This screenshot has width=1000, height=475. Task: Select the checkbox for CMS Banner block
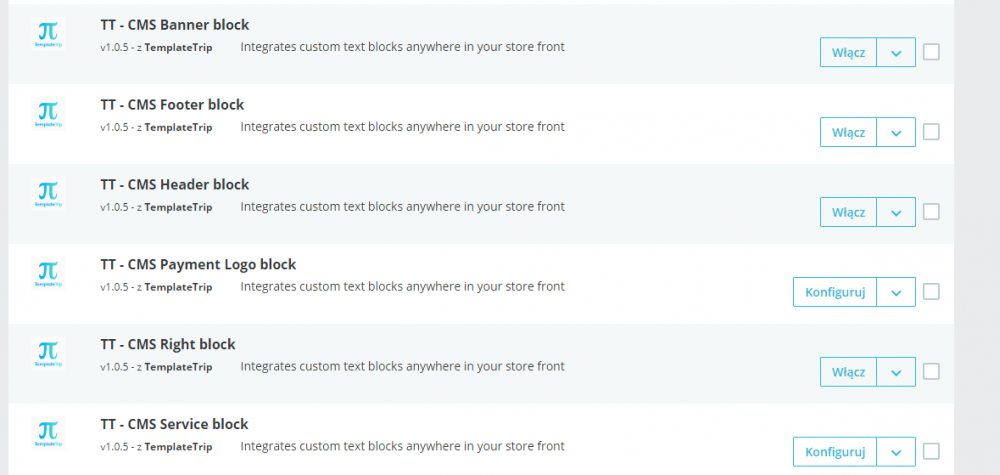(x=931, y=52)
